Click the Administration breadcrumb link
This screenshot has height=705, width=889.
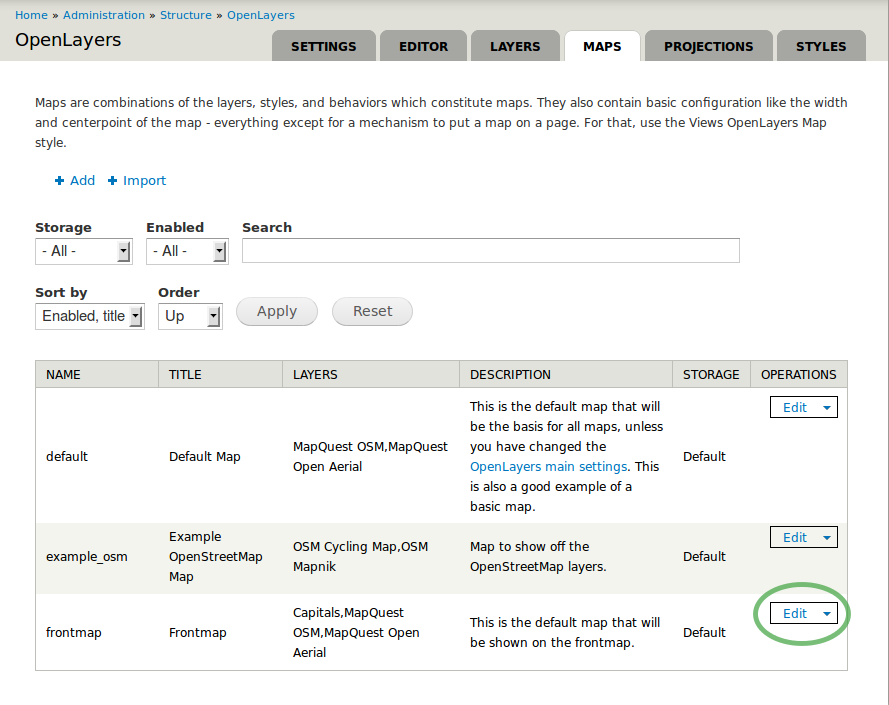[104, 15]
